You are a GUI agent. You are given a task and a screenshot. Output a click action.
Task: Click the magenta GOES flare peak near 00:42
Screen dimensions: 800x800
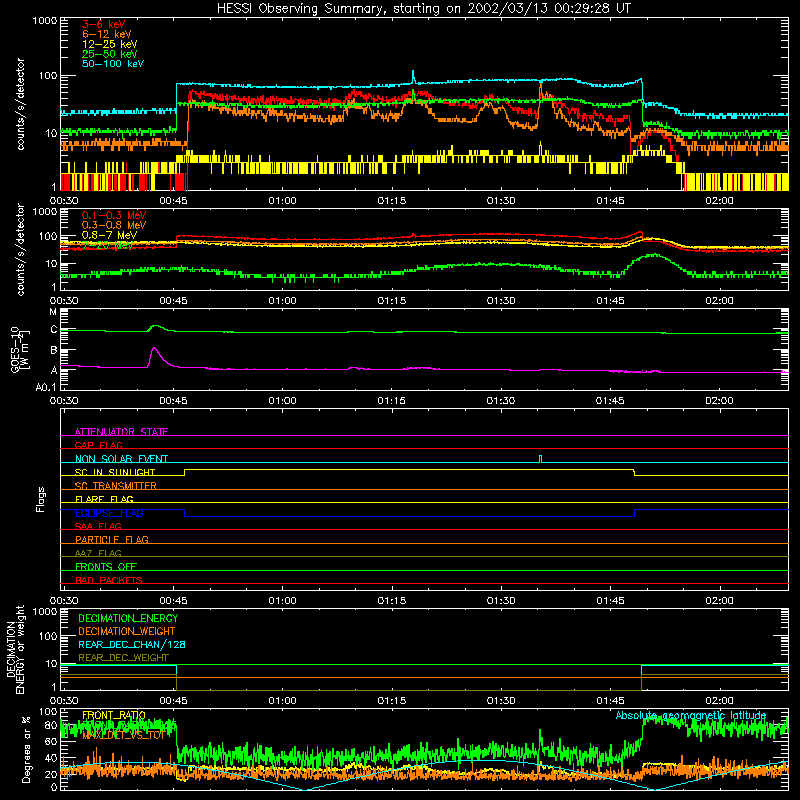[x=154, y=348]
